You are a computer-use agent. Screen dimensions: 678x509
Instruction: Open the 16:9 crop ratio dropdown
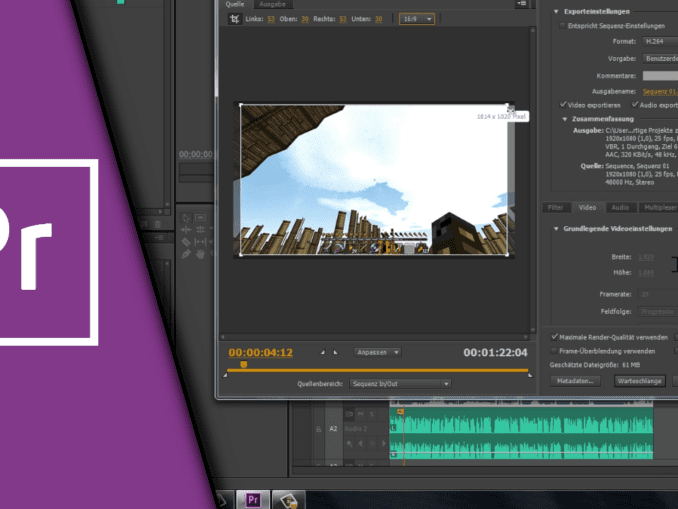[415, 19]
